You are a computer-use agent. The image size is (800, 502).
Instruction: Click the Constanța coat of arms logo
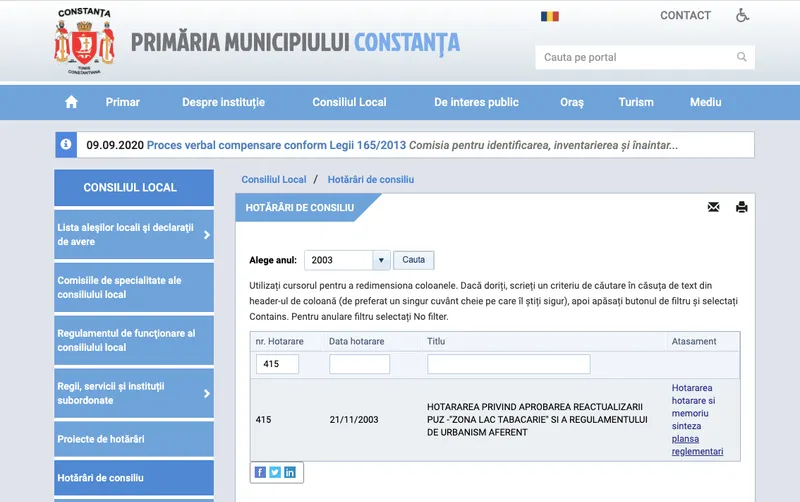point(84,42)
